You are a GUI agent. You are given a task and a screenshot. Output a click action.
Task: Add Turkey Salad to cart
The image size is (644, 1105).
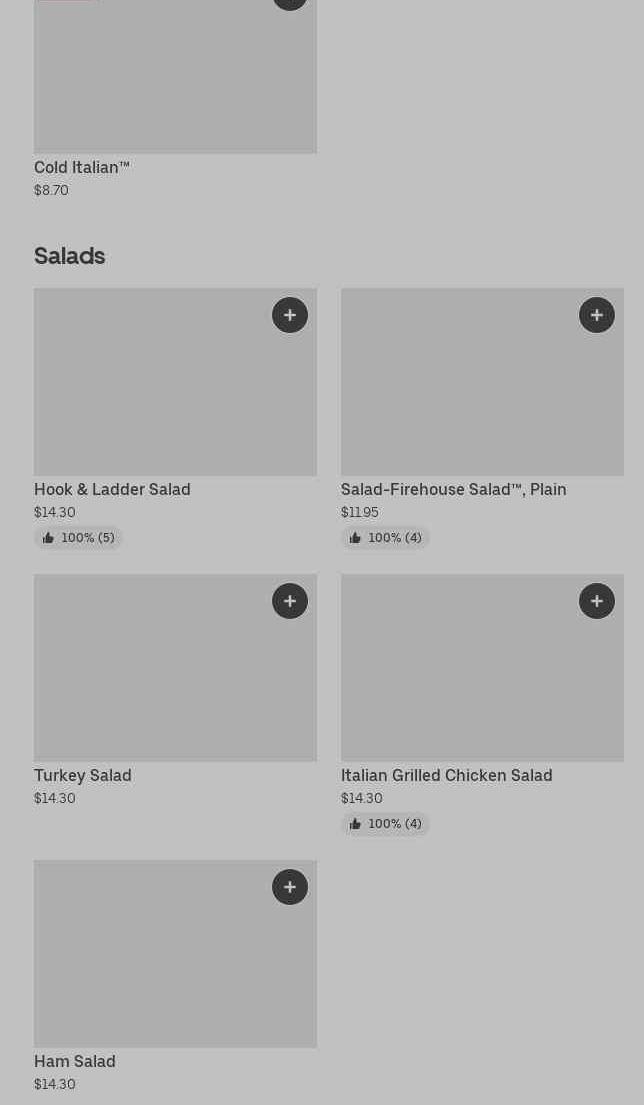[x=290, y=601]
